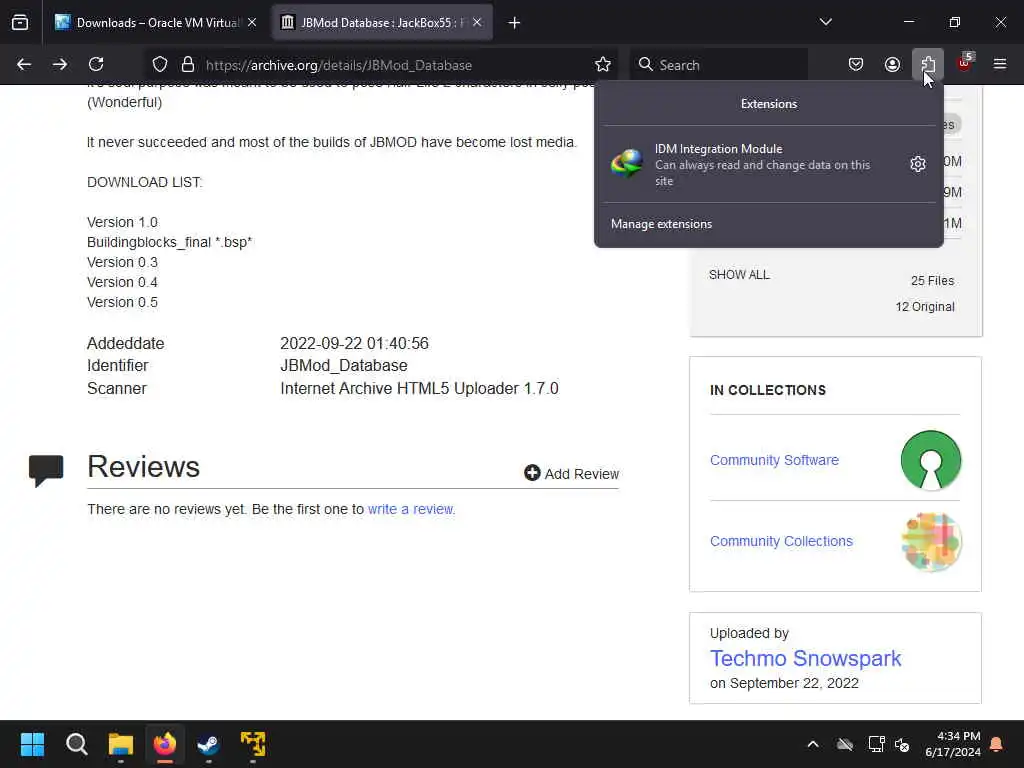Screen dimensions: 1024x768
Task: Open Windows taskbar search
Action: tap(76, 744)
